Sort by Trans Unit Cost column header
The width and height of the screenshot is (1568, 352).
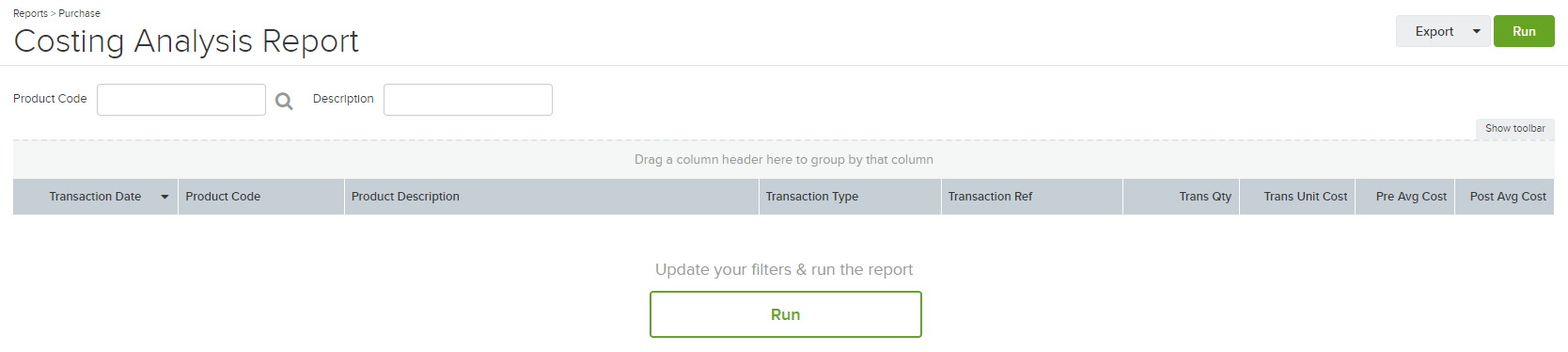point(1305,197)
